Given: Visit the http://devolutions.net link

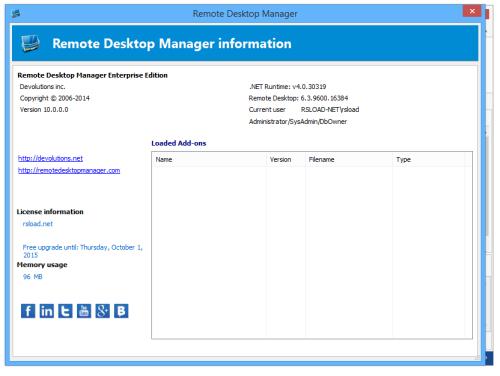Looking at the screenshot, I should 50,158.
